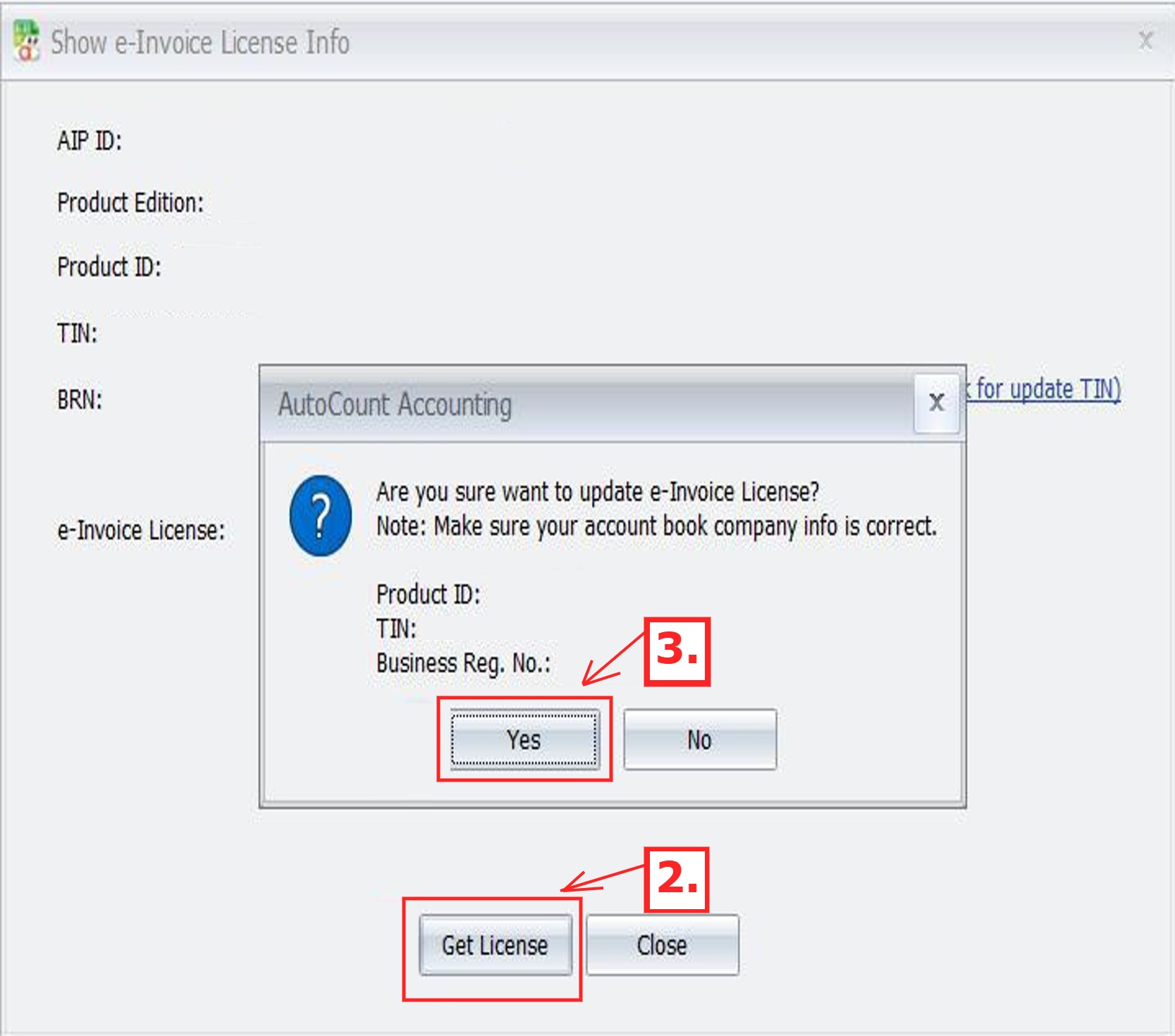
Task: Click 'Business Reg. No.' text in dialog
Action: point(463,663)
